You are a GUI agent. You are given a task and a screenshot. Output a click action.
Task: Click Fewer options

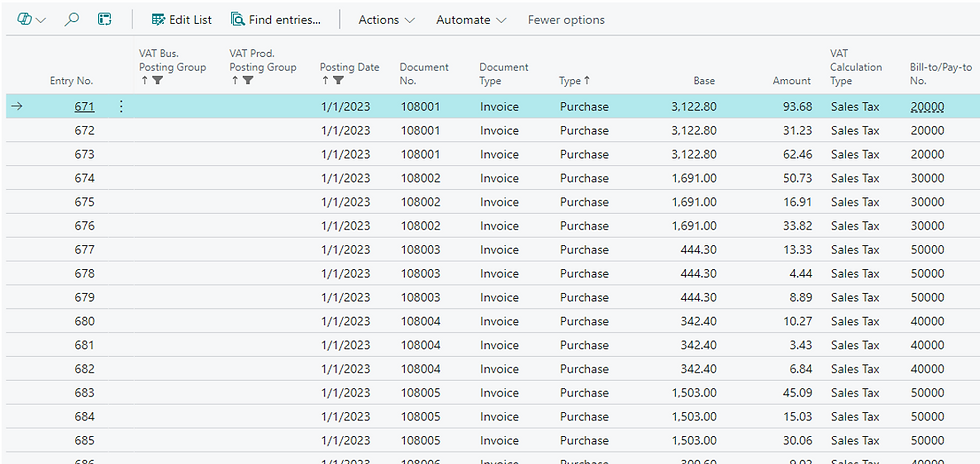566,20
